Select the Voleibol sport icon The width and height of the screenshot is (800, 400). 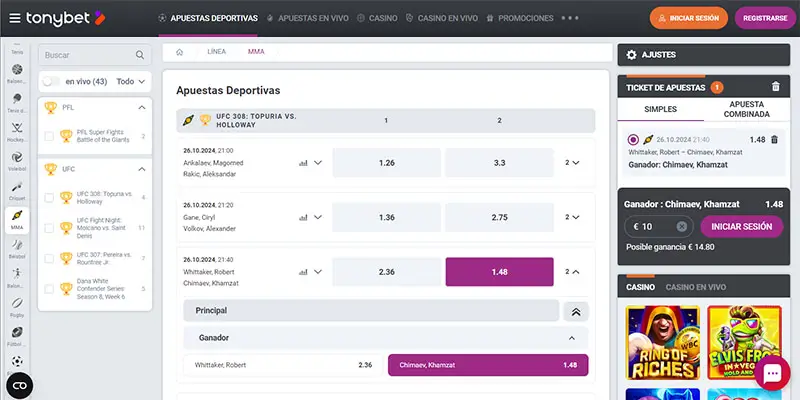pos(17,157)
